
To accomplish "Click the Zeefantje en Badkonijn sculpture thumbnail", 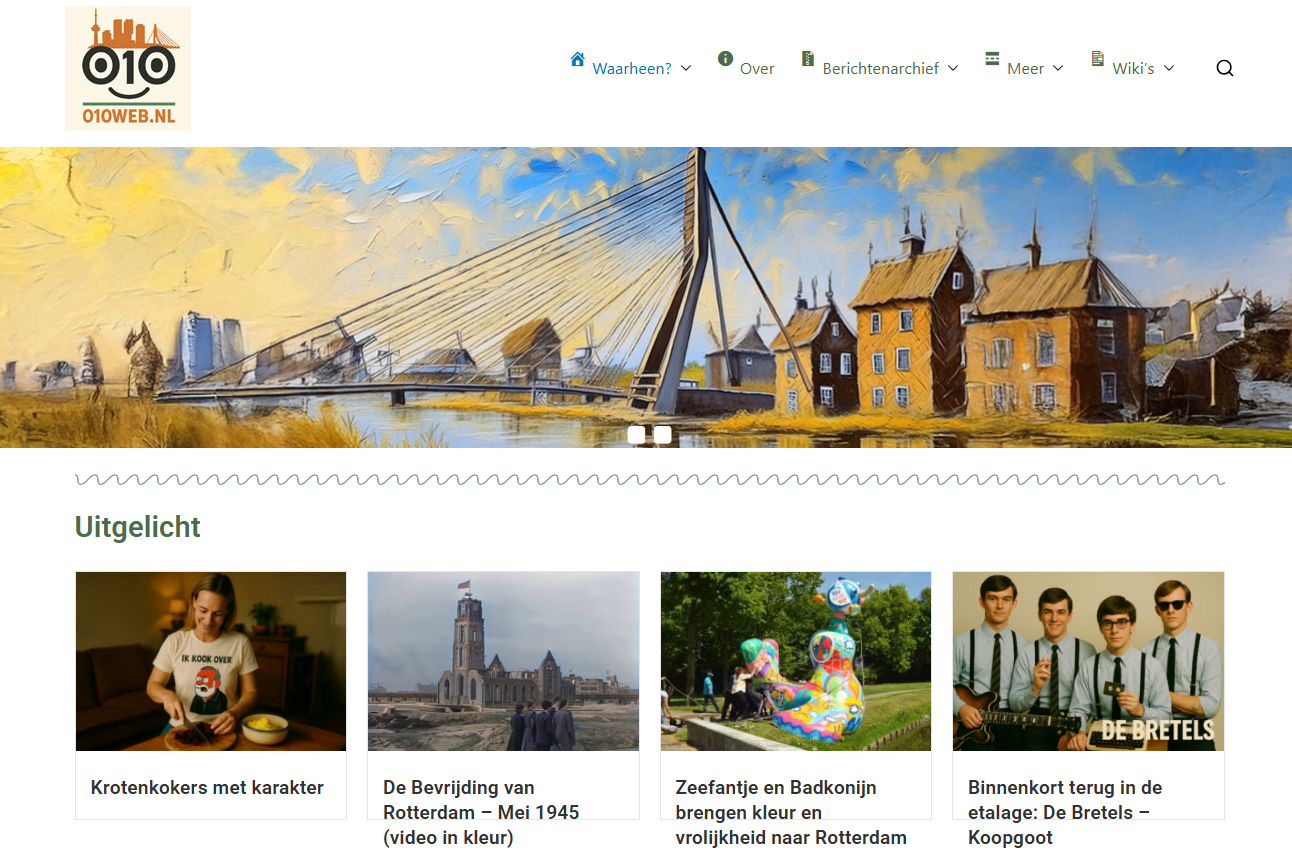I will [x=796, y=661].
